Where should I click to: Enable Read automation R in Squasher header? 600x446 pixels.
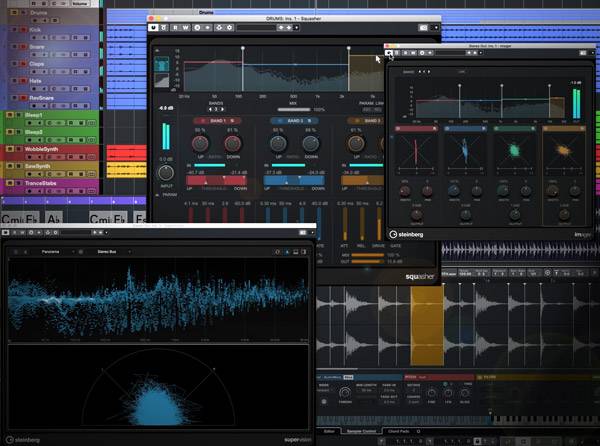click(x=175, y=28)
